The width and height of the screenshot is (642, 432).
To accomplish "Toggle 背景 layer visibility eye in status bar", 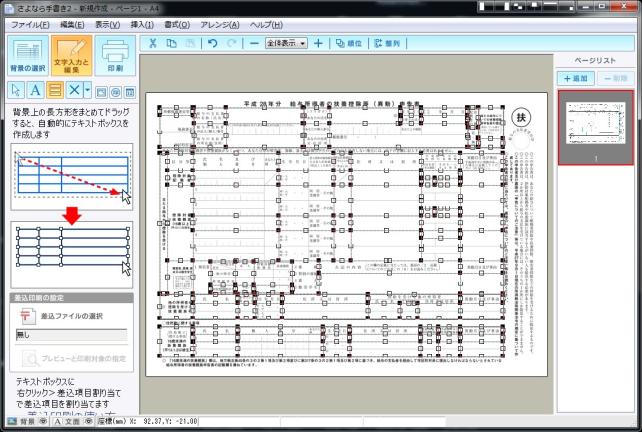I will point(43,421).
